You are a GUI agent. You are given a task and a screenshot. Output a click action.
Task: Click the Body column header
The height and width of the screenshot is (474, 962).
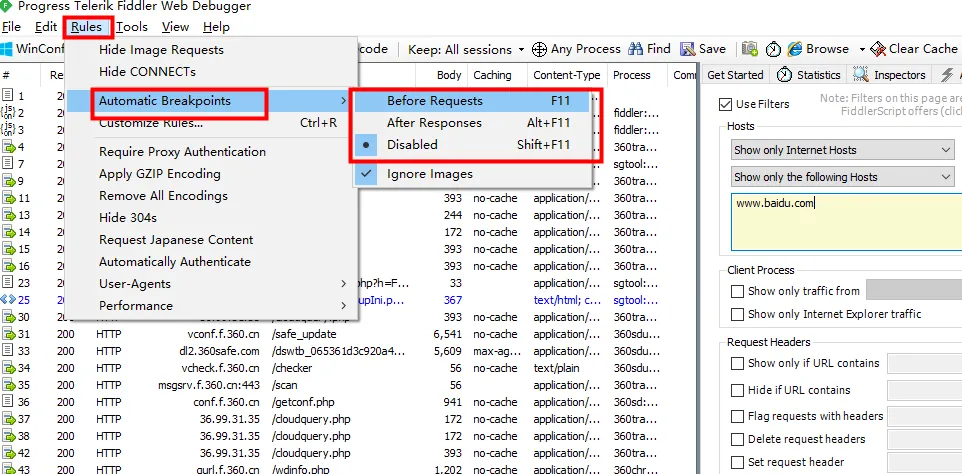coord(441,75)
